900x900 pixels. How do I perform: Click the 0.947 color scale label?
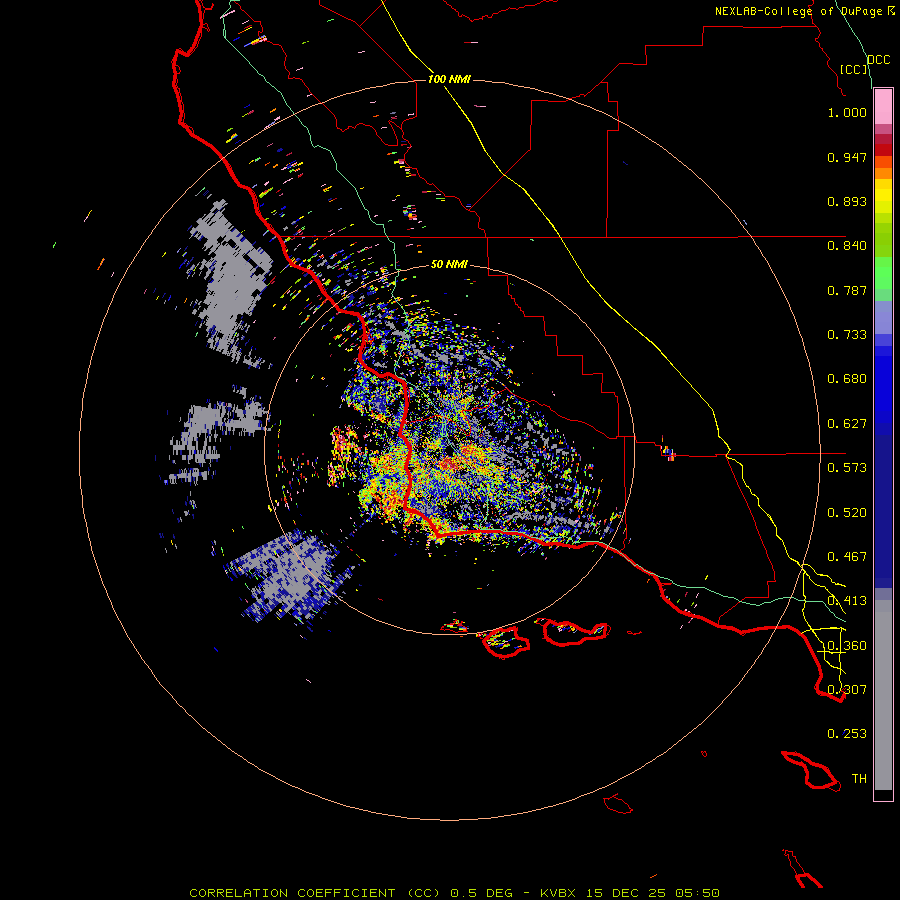tap(847, 157)
